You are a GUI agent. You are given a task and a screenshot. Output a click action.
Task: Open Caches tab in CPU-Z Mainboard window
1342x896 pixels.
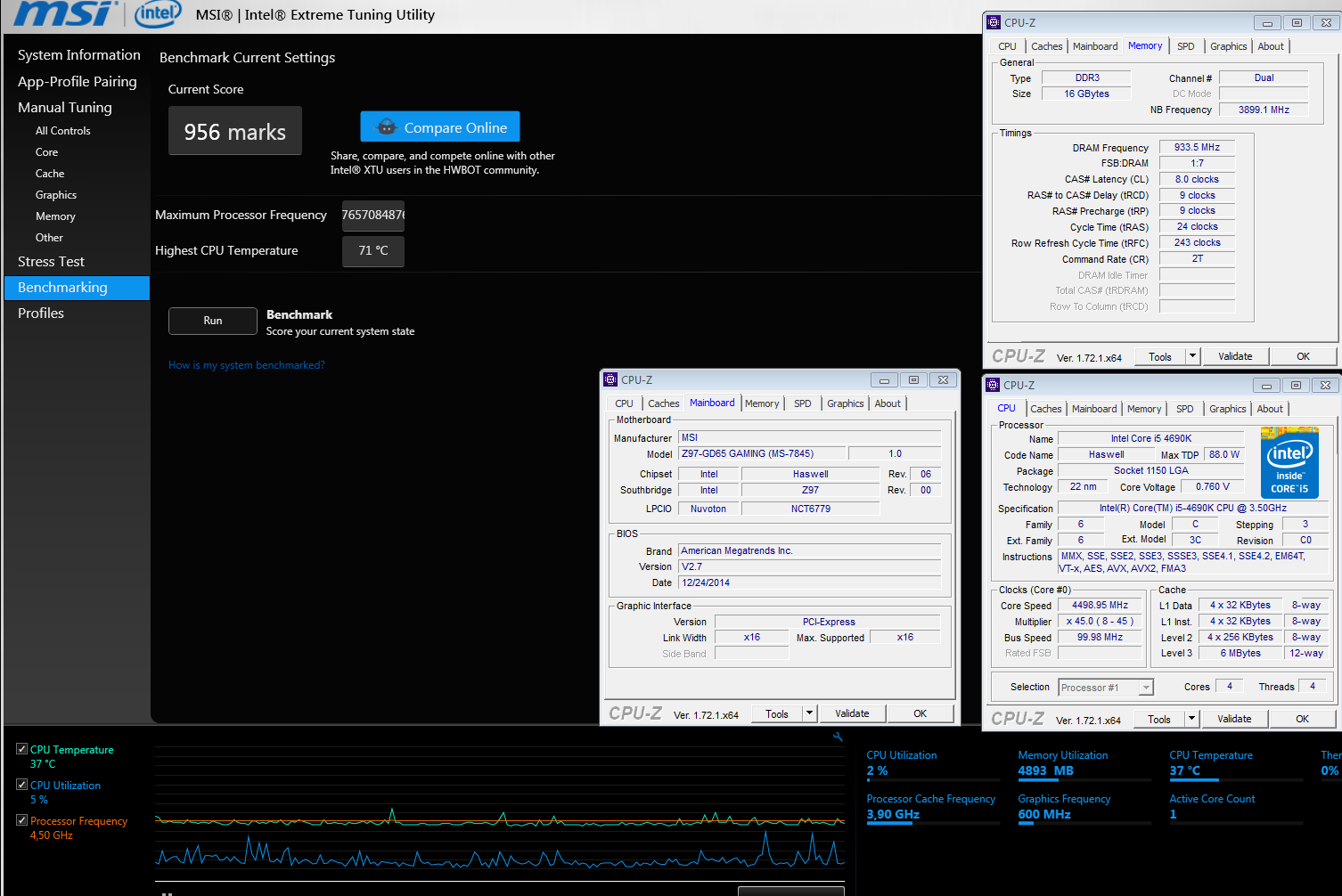[663, 403]
